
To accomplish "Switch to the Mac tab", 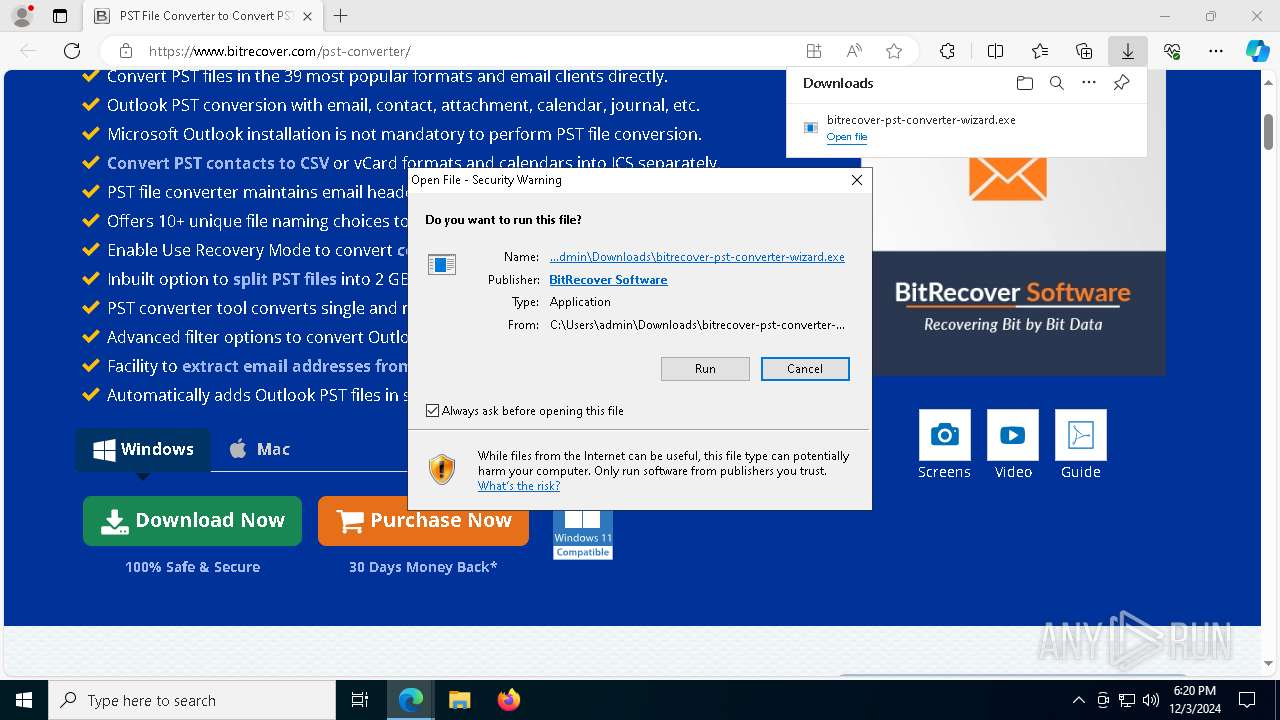I will tap(259, 449).
